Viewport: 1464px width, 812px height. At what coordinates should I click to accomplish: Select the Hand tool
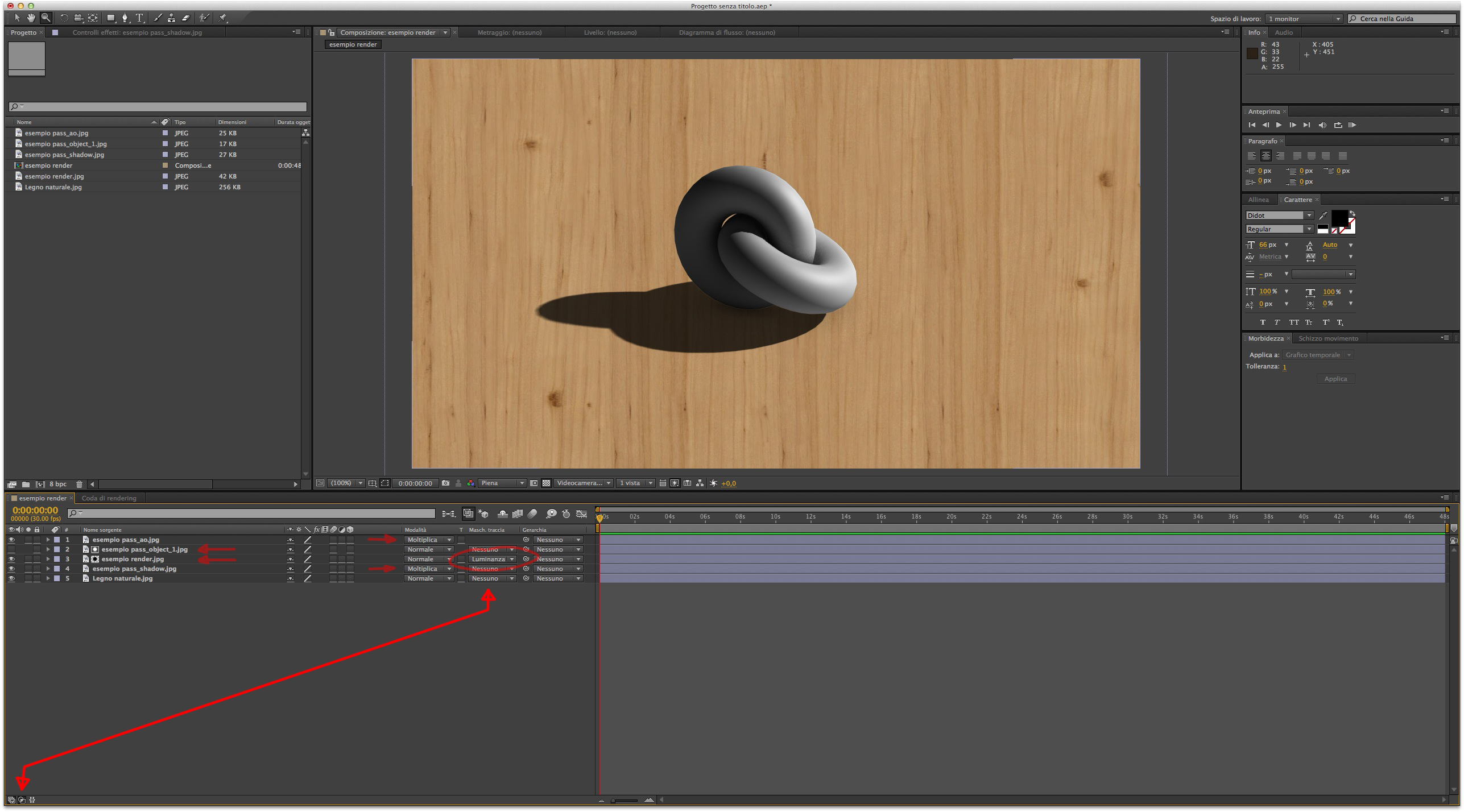pyautogui.click(x=31, y=18)
